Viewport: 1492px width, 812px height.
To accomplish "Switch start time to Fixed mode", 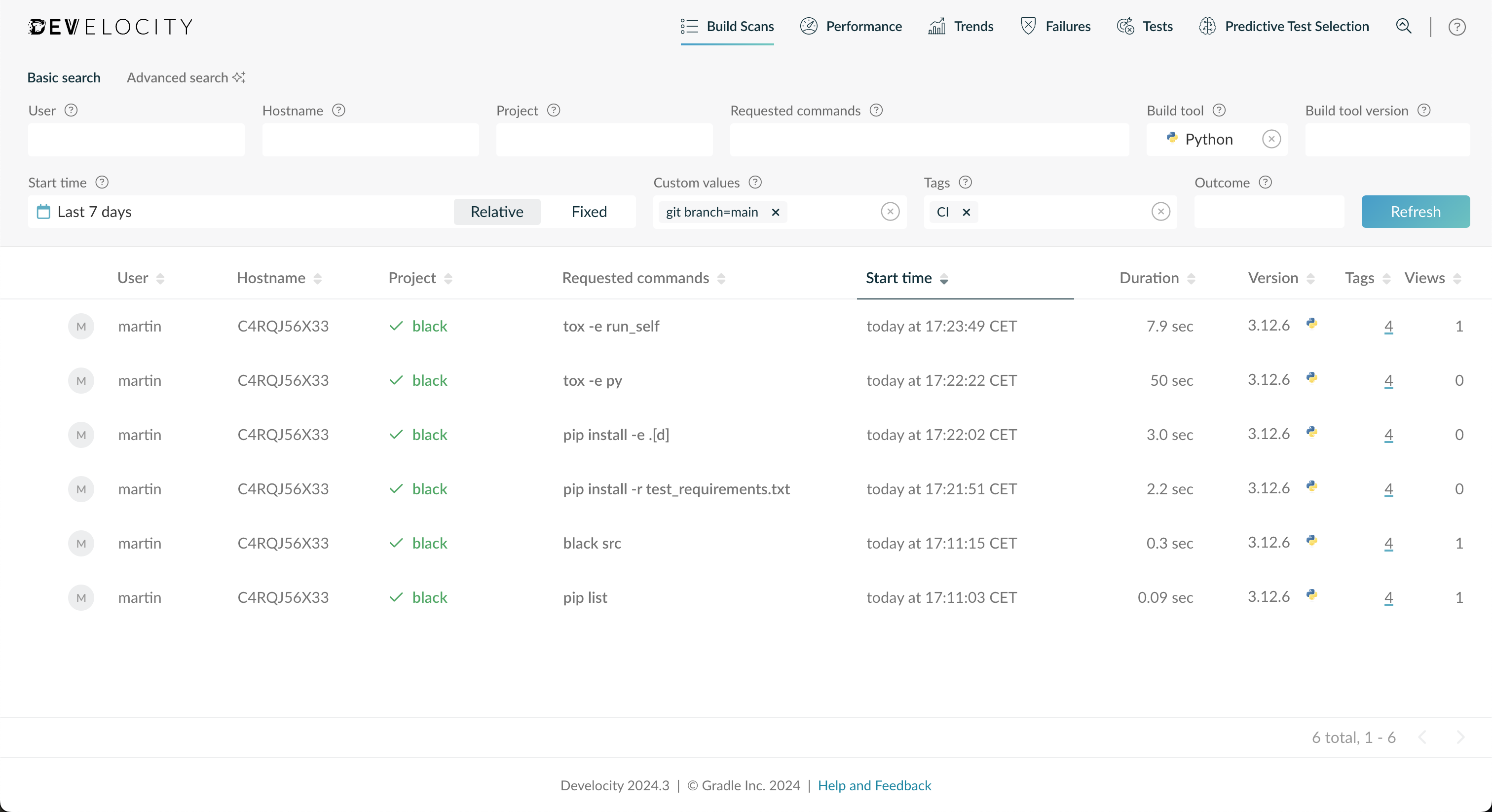I will pos(589,212).
